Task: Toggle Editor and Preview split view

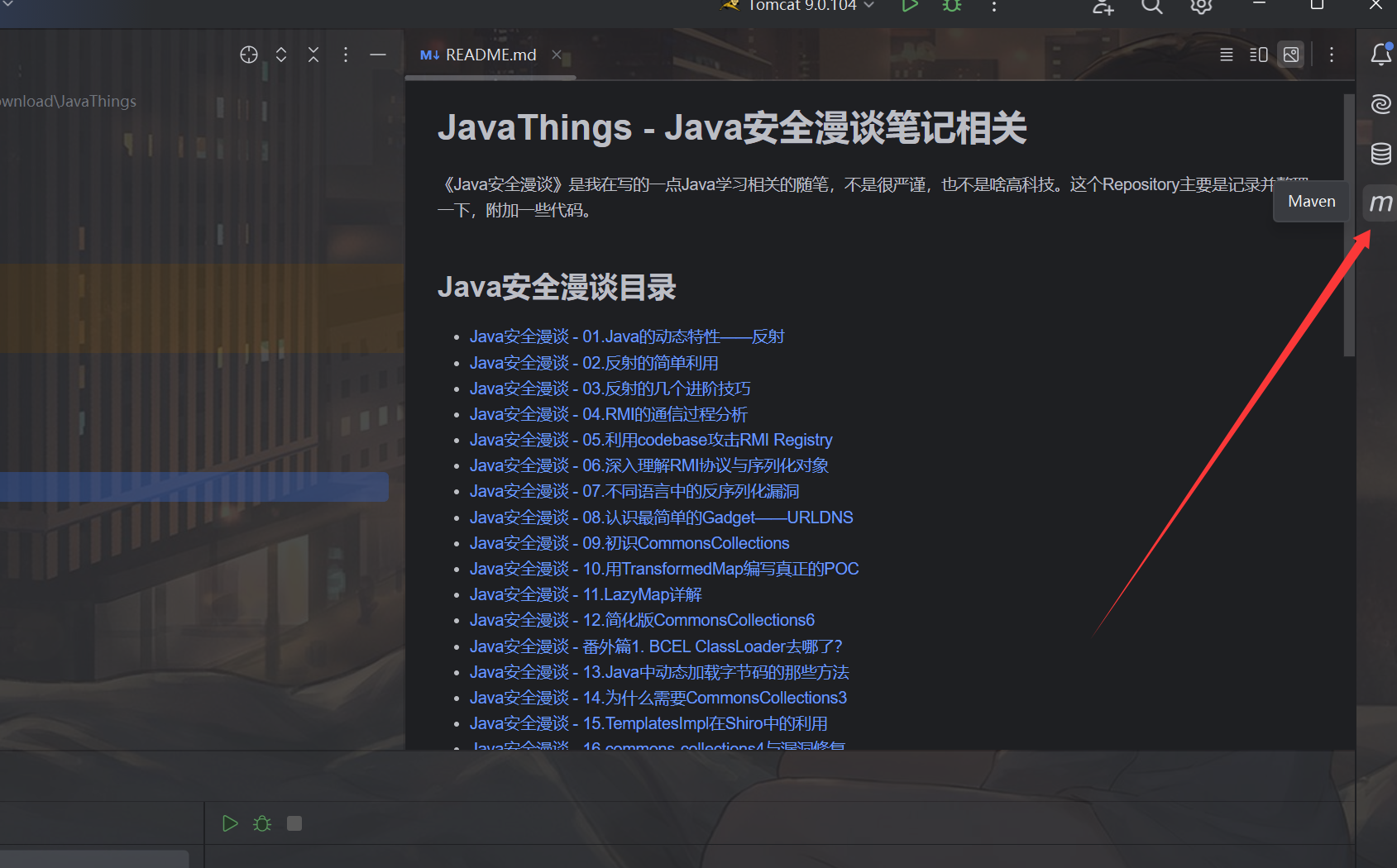Action: pyautogui.click(x=1258, y=55)
